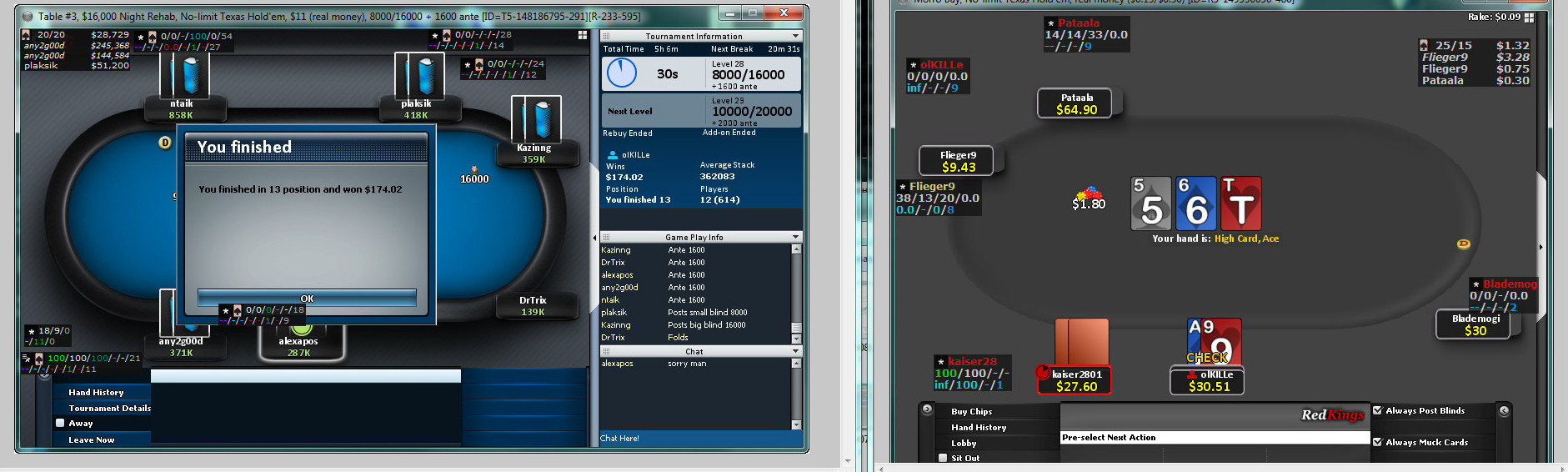Click the card icon in cash table HUD summary

click(x=1424, y=45)
